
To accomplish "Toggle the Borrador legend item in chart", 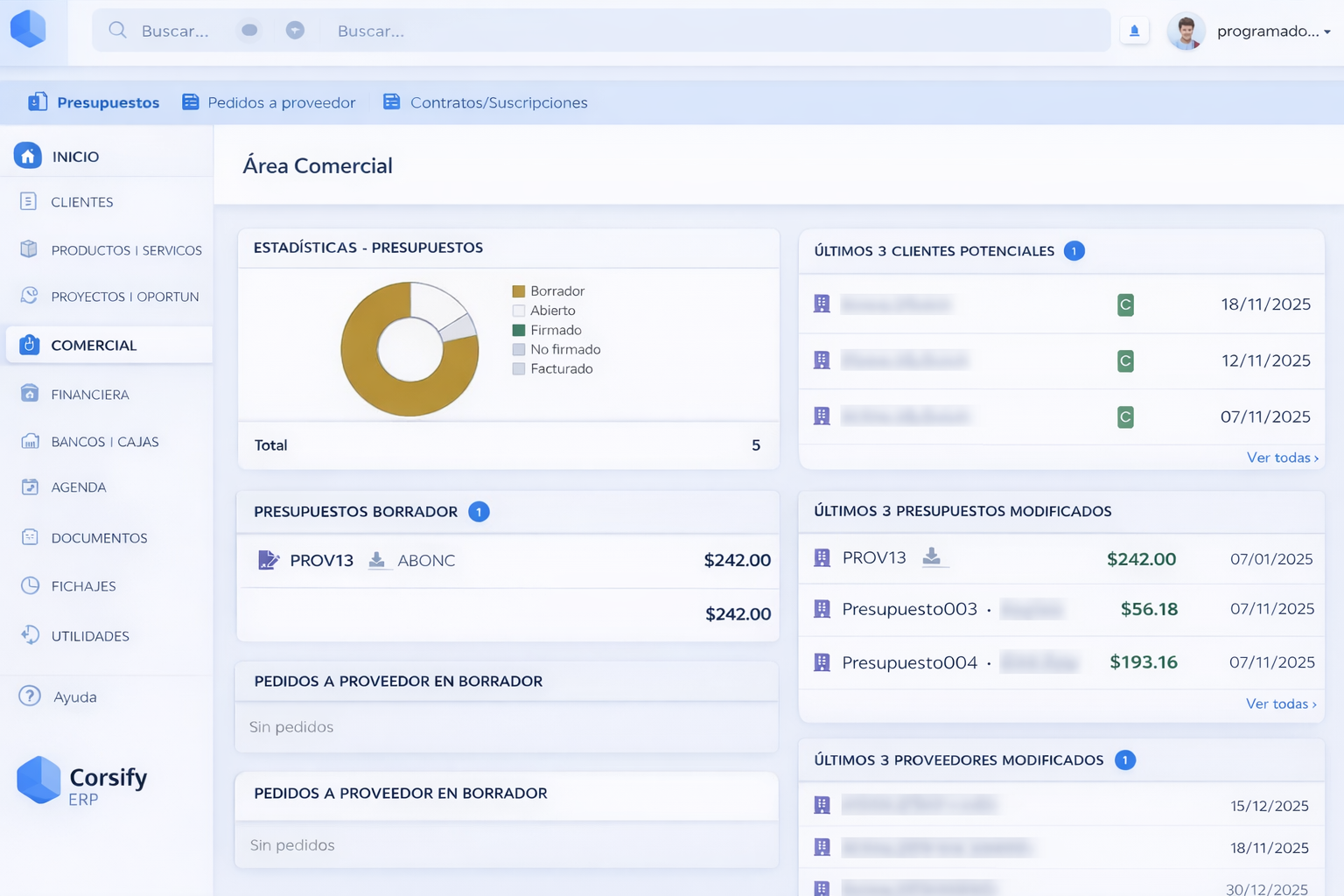I will [548, 291].
